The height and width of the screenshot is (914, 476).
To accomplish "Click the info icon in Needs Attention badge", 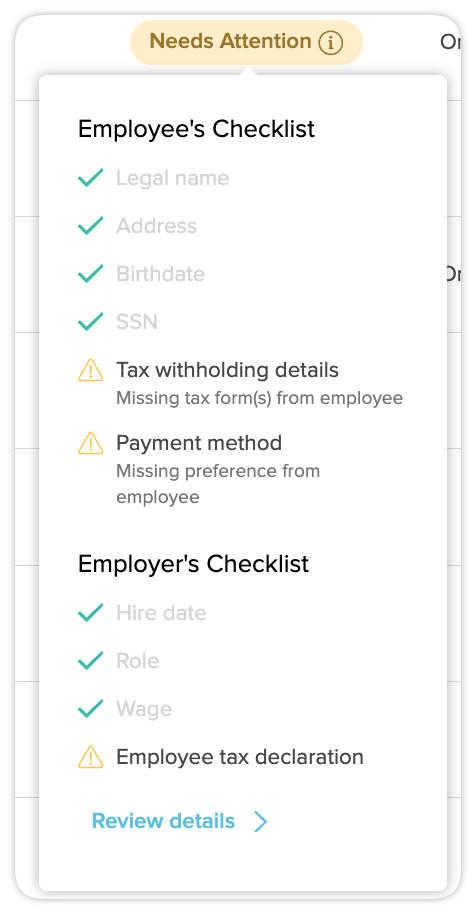I will (330, 43).
